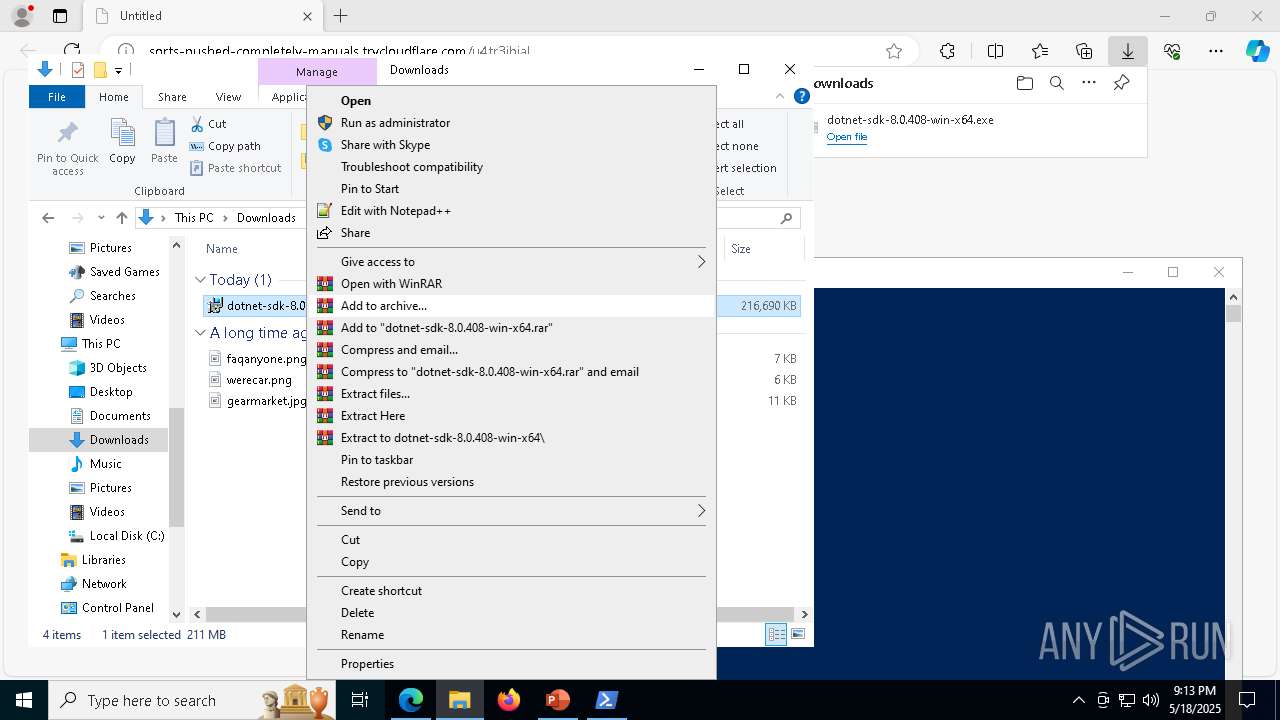This screenshot has width=1280, height=720.
Task: Select file faqanyone.png
Action: [258, 358]
